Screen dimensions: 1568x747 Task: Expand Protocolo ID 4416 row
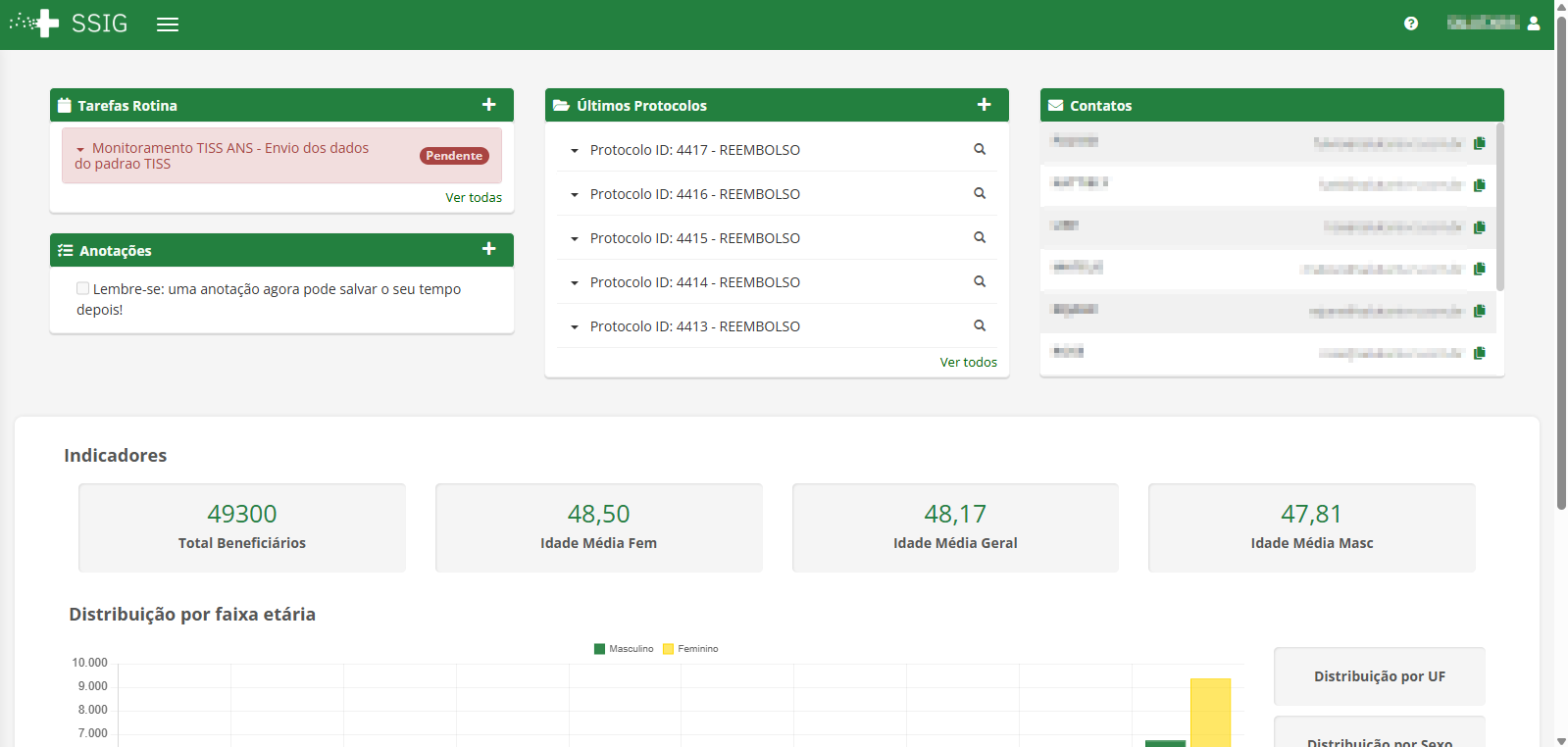[575, 195]
